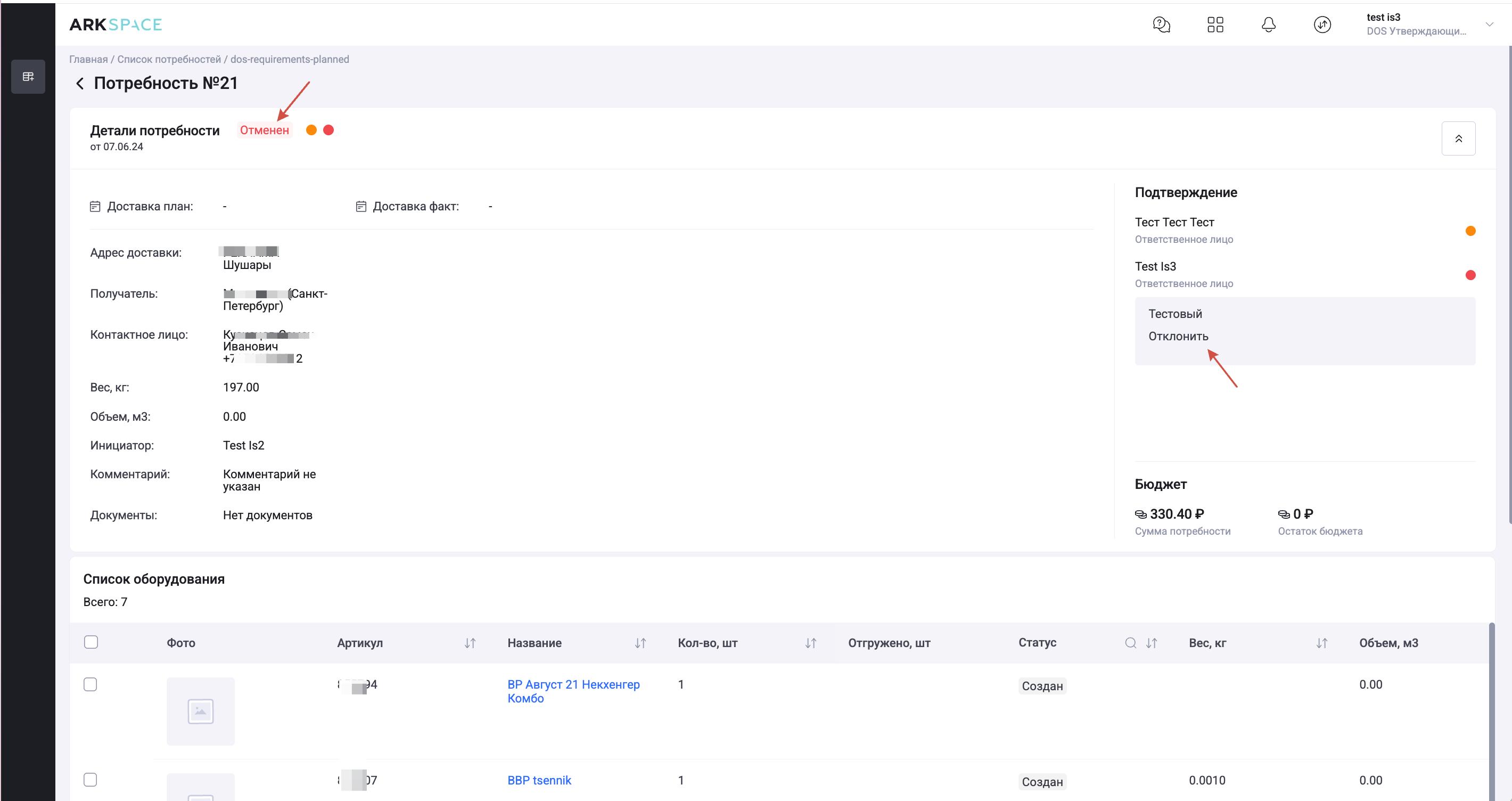The height and width of the screenshot is (801, 1512).
Task: Go back using arrow beside Потребность №21
Action: (x=80, y=84)
